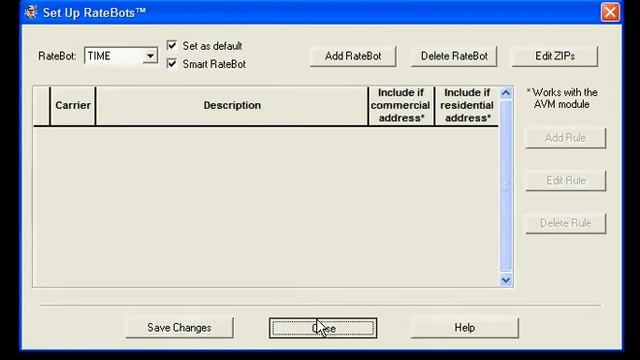This screenshot has width=640, height=360.
Task: Open the Edit ZIPs button
Action: pos(555,56)
